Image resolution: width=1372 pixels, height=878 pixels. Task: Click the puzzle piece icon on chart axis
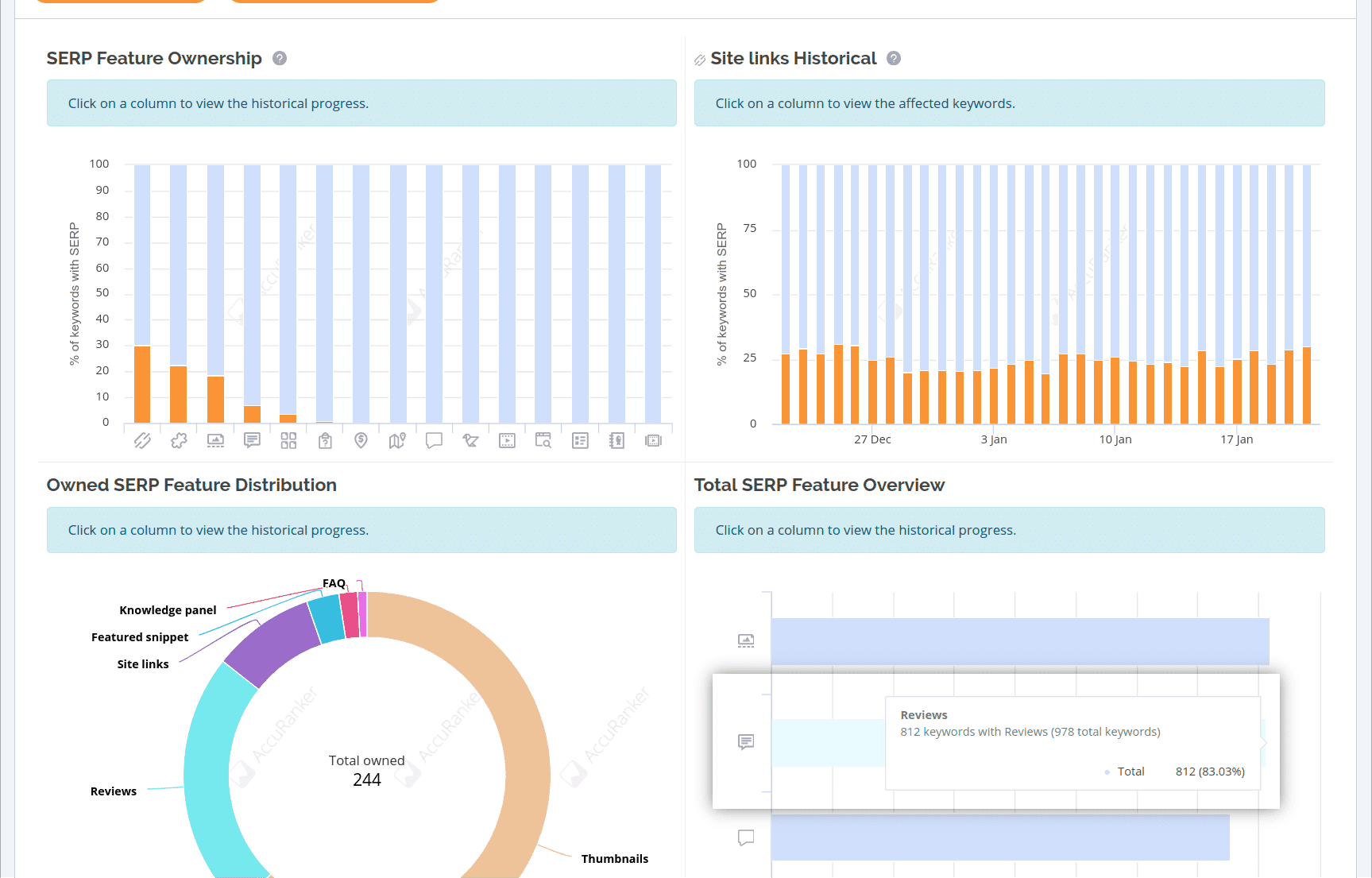click(x=179, y=440)
